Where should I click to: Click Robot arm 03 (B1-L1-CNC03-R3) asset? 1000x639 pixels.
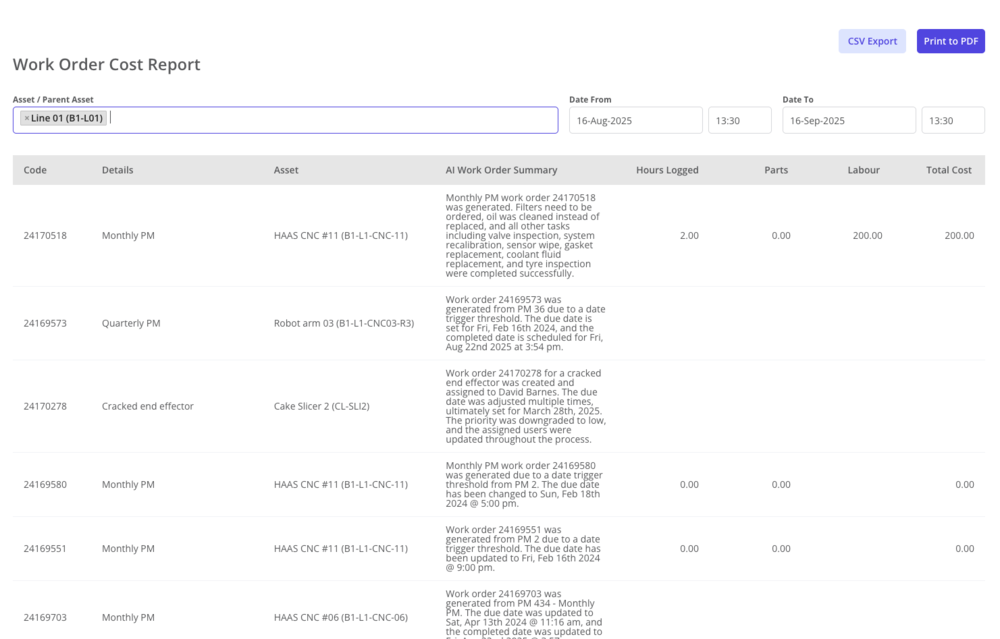[x=344, y=323]
